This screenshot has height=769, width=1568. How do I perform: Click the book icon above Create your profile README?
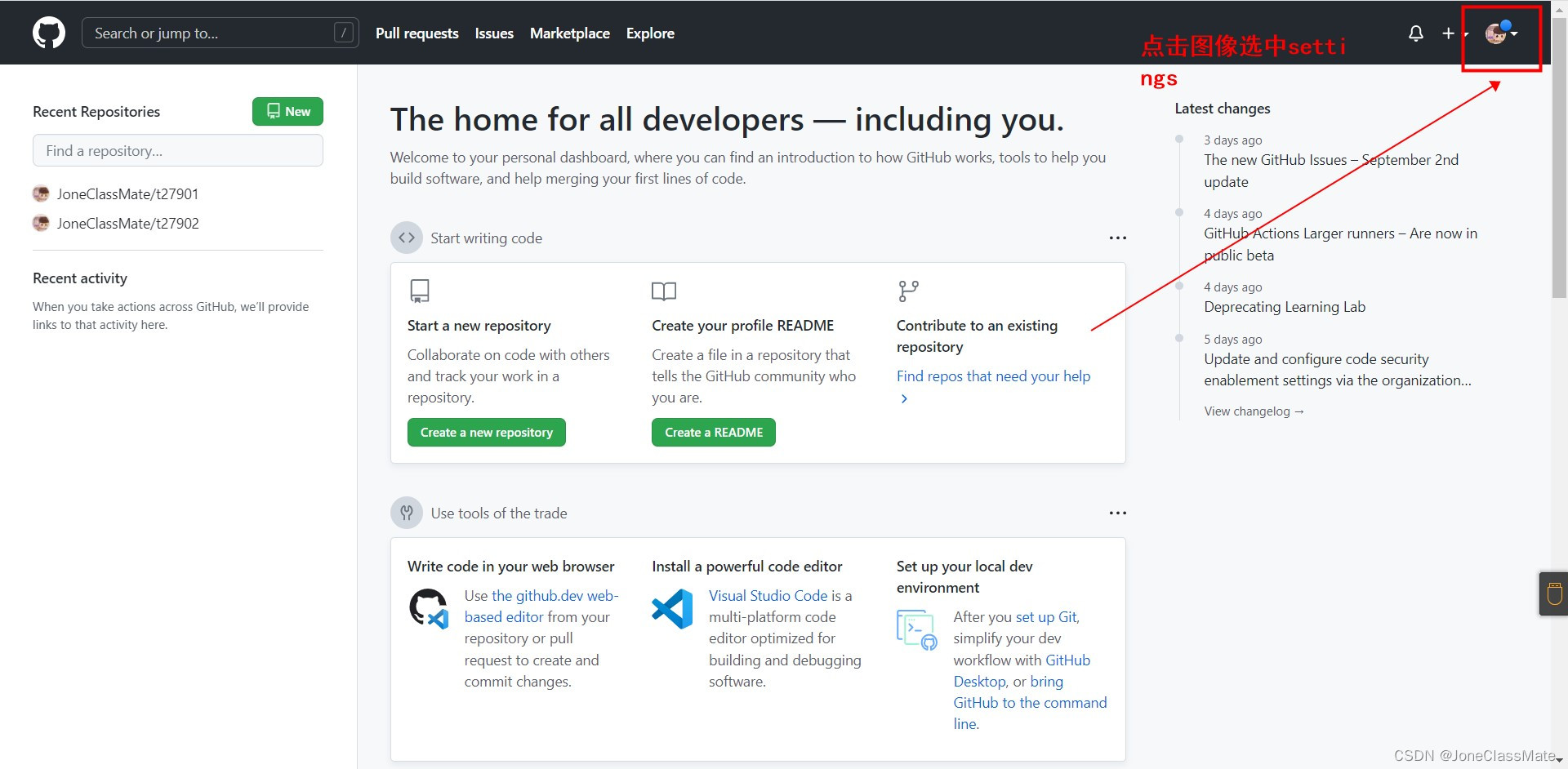[x=664, y=291]
